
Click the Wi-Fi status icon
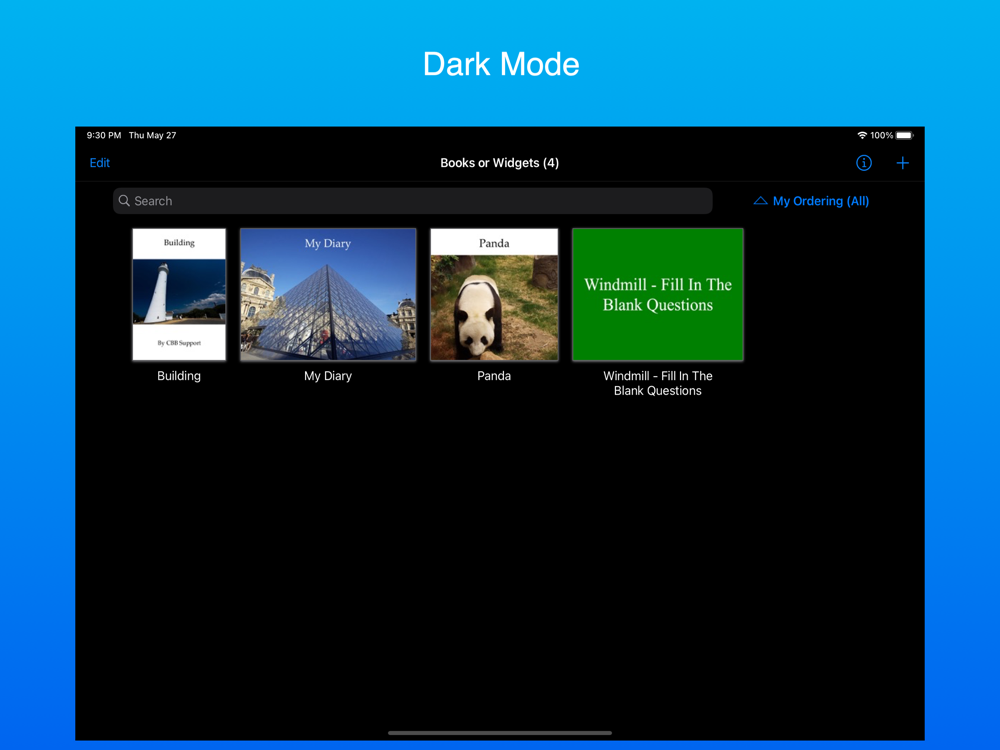(862, 135)
